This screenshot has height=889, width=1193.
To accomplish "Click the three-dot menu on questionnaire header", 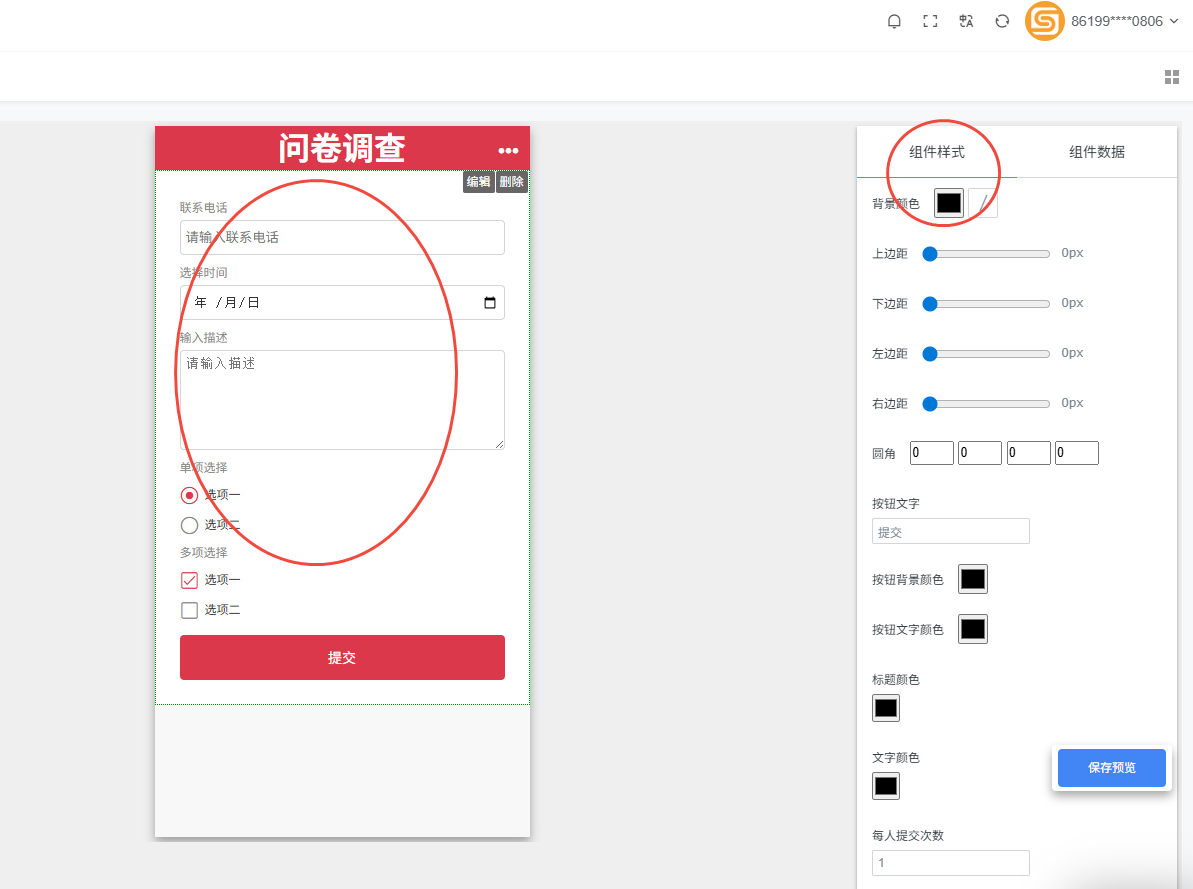I will point(508,150).
